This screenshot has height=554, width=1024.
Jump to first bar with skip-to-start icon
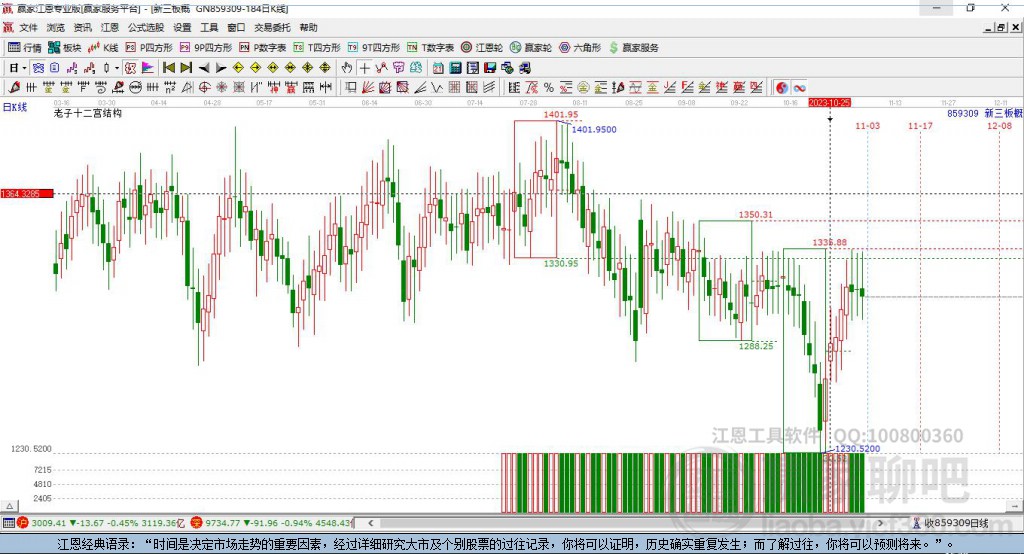point(168,68)
